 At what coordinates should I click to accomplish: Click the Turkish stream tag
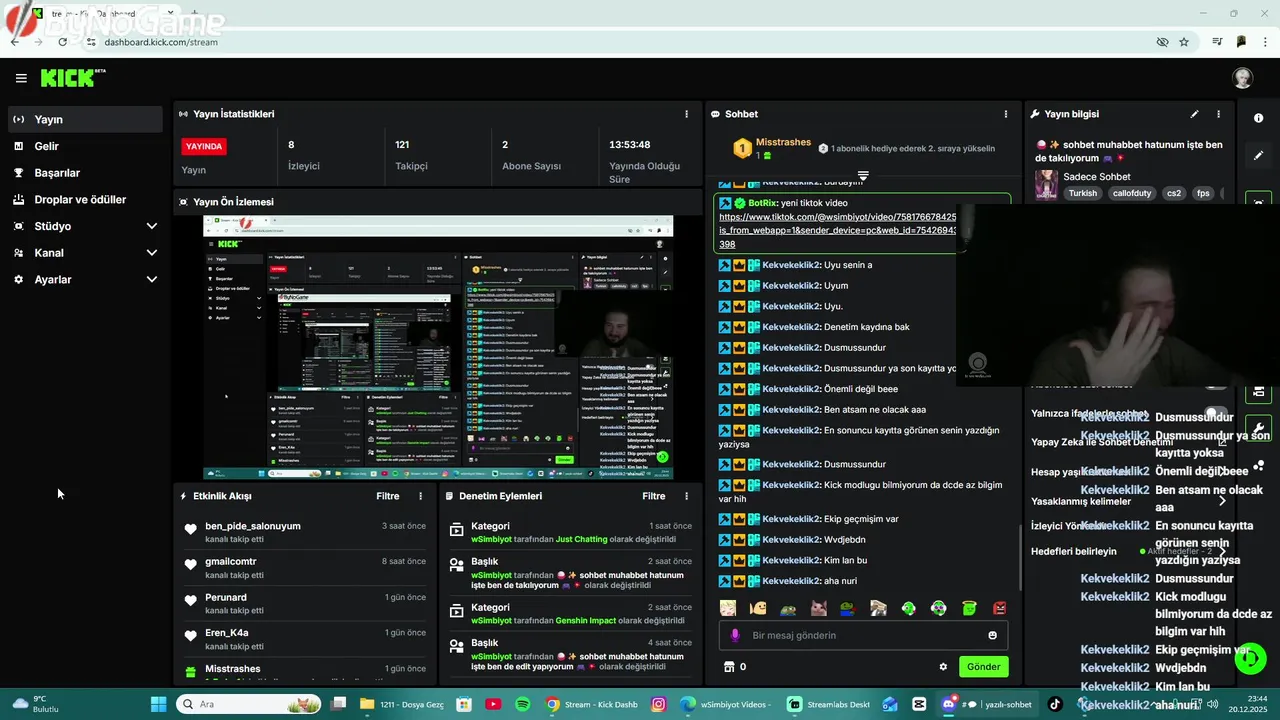click(x=1082, y=193)
